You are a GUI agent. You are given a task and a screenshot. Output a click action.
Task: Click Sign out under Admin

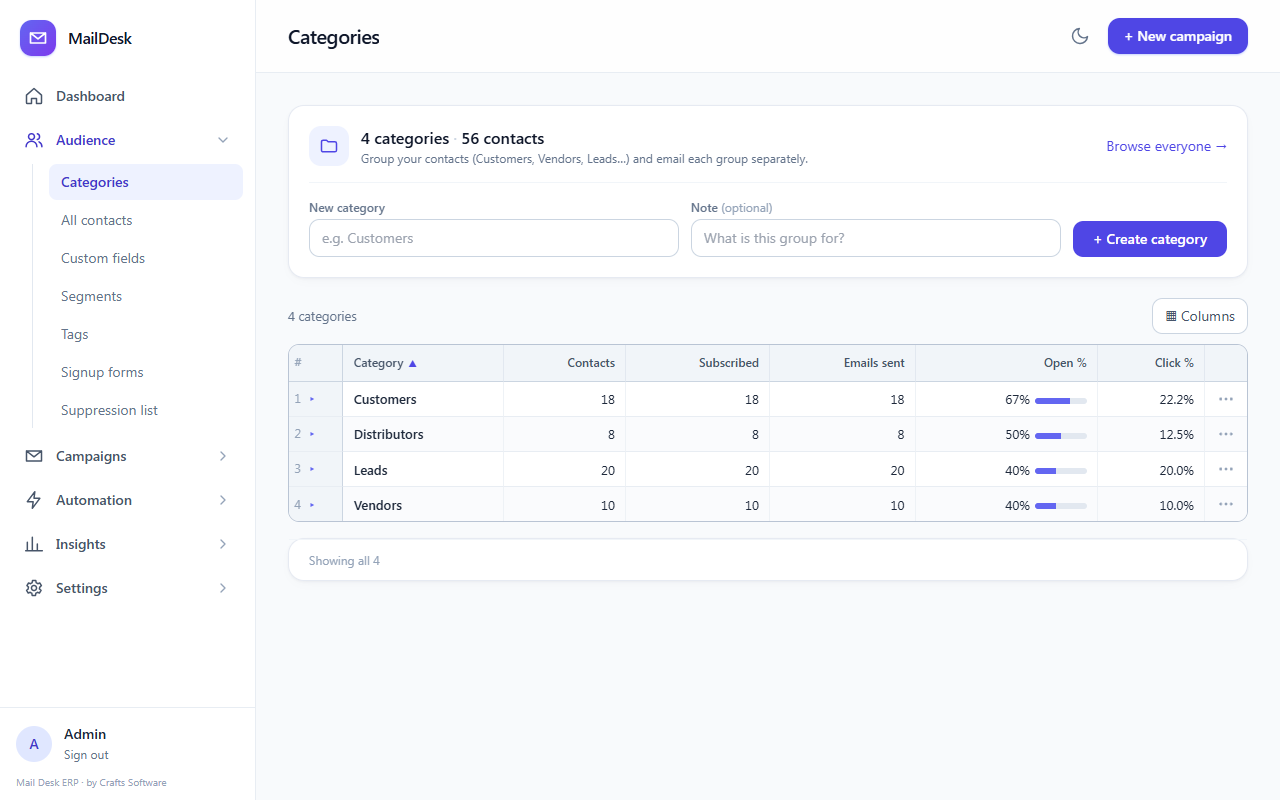[86, 755]
